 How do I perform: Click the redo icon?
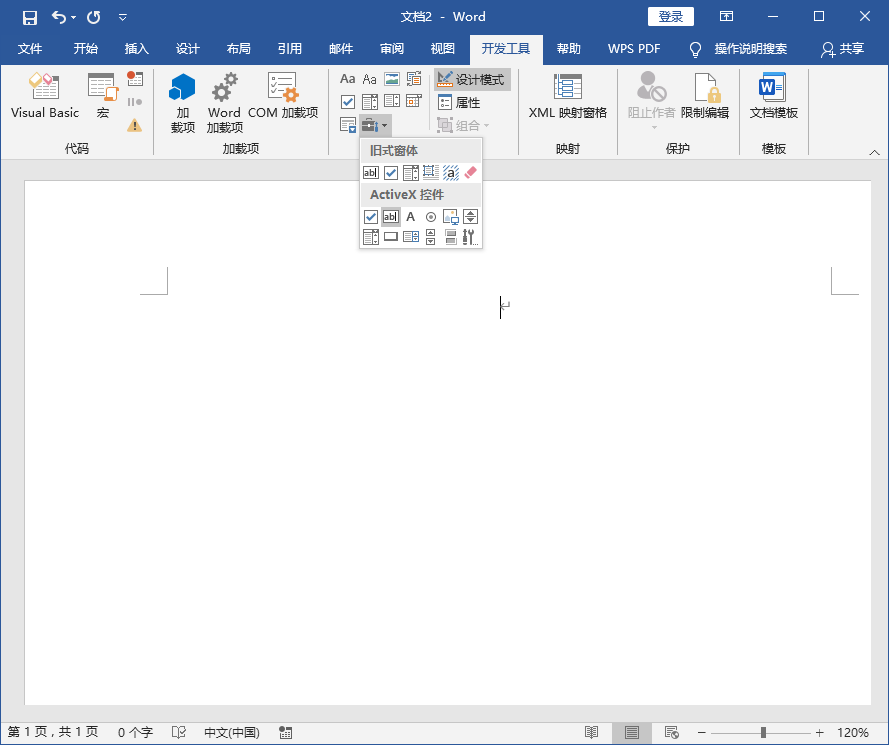[x=94, y=17]
